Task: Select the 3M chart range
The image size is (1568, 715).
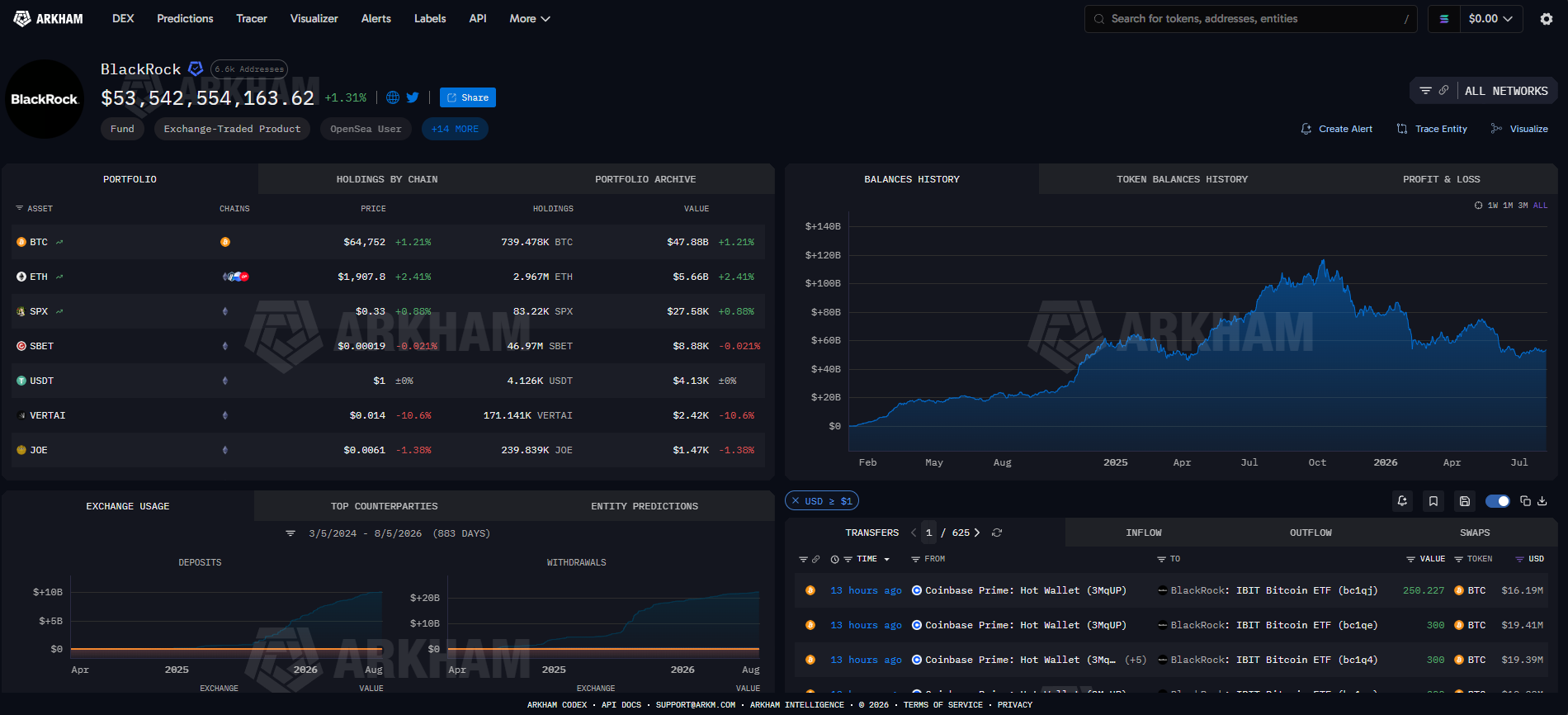Action: 1523,206
